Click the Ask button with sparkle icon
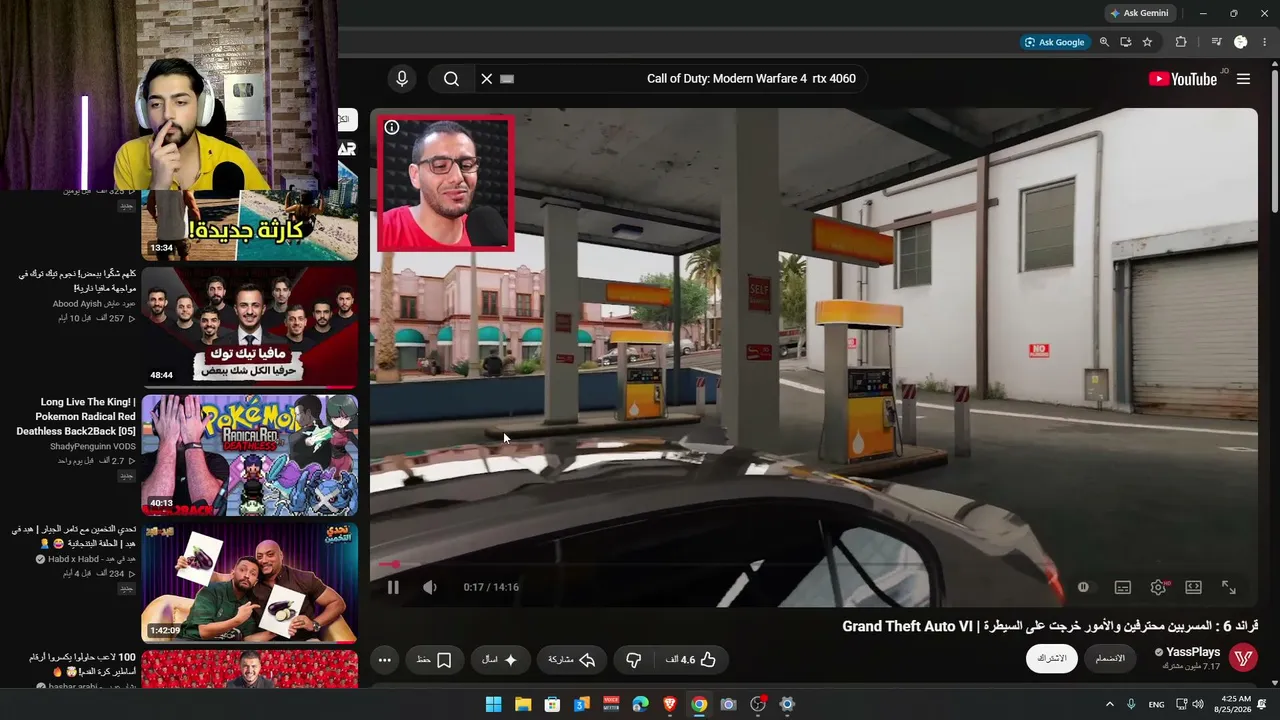The width and height of the screenshot is (1280, 720). pos(500,660)
